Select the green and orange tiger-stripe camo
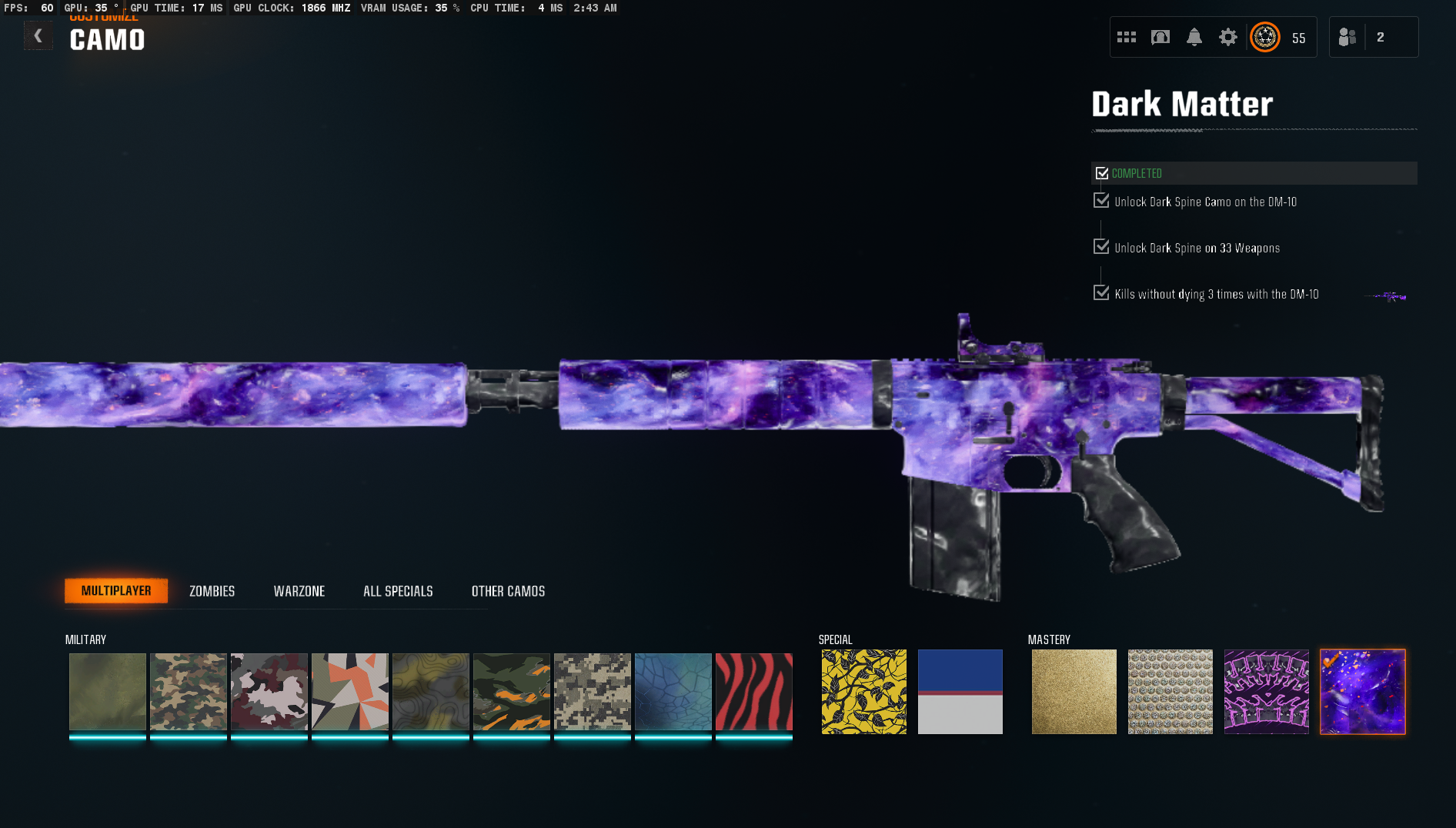The image size is (1456, 828). [x=512, y=692]
